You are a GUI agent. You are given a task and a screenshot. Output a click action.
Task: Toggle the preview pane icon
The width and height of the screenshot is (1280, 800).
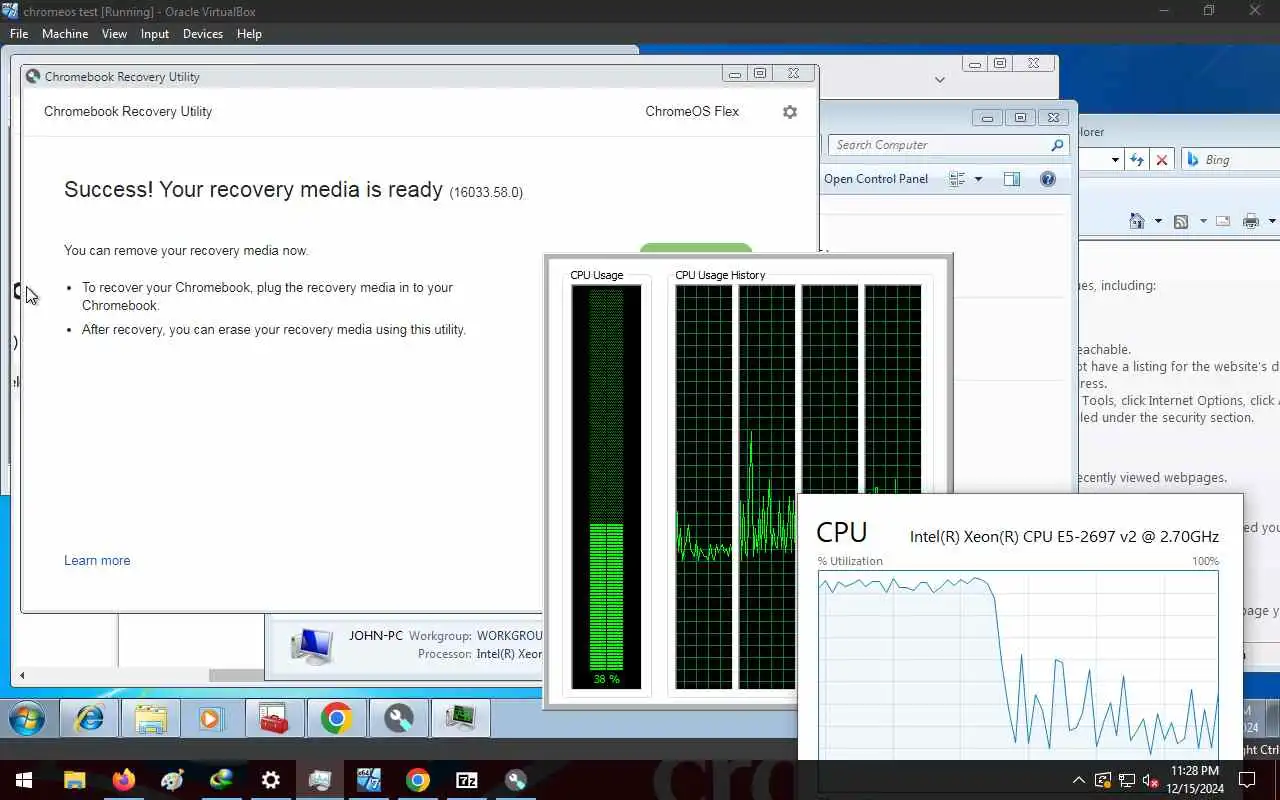click(1012, 179)
